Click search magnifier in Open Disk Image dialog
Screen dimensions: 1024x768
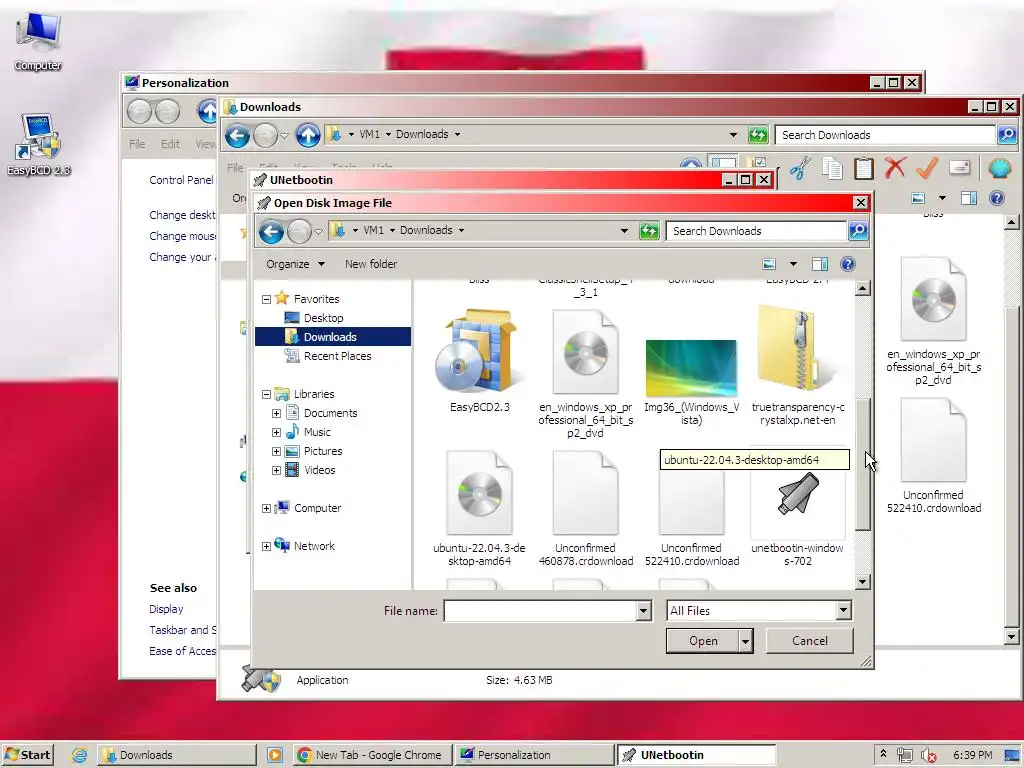coord(858,231)
